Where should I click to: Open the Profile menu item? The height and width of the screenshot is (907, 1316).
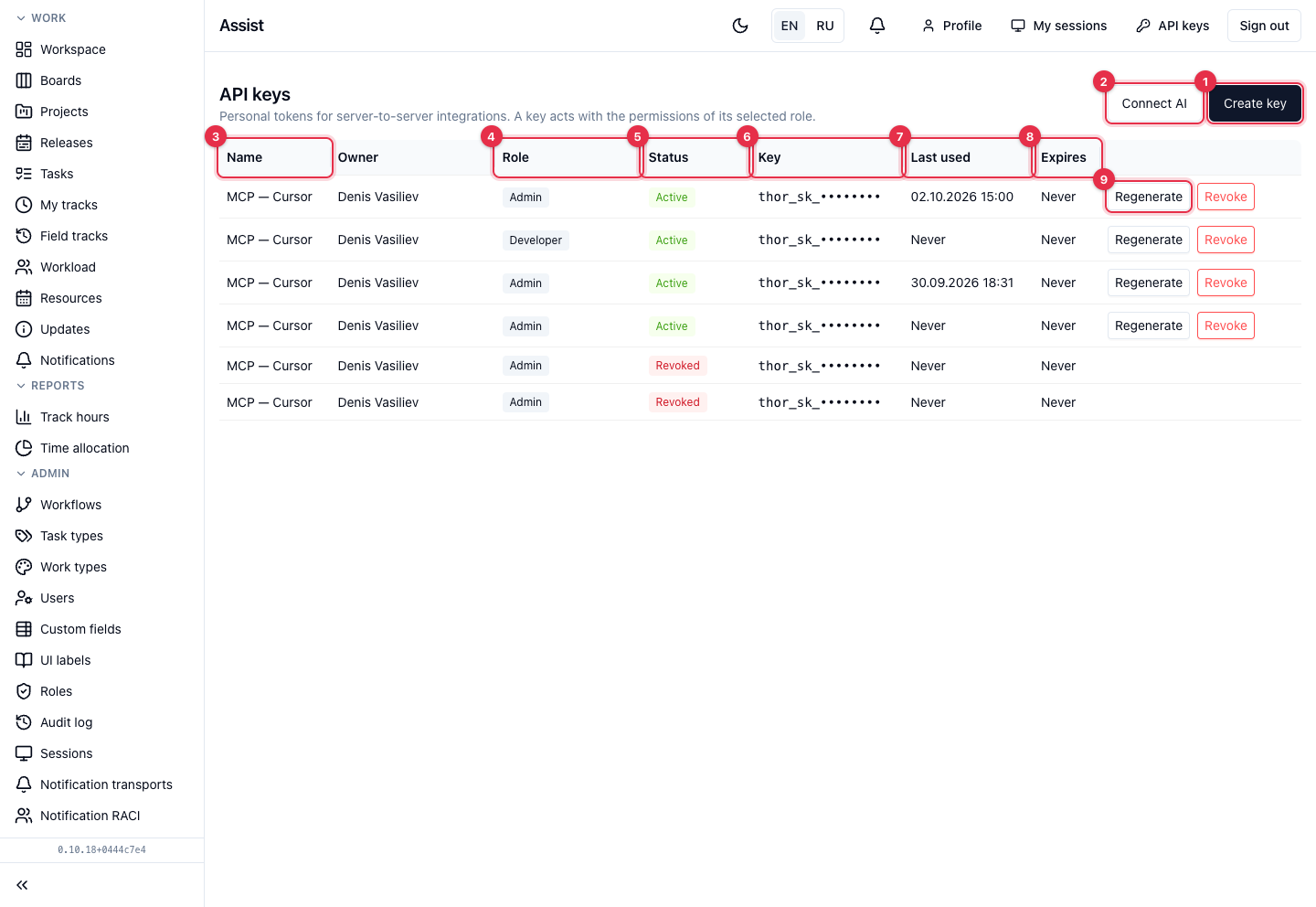(x=951, y=26)
